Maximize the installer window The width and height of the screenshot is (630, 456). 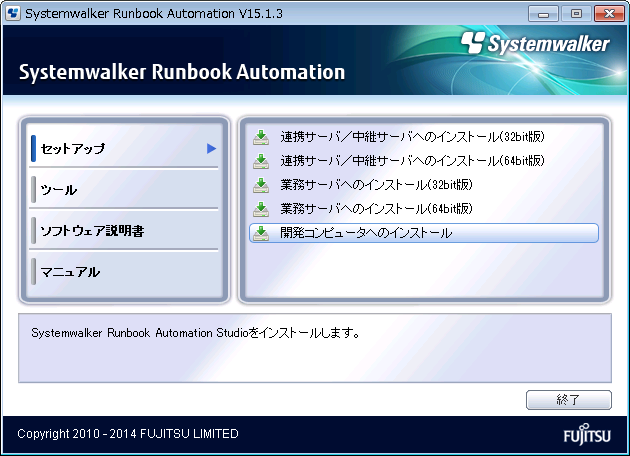tap(576, 14)
